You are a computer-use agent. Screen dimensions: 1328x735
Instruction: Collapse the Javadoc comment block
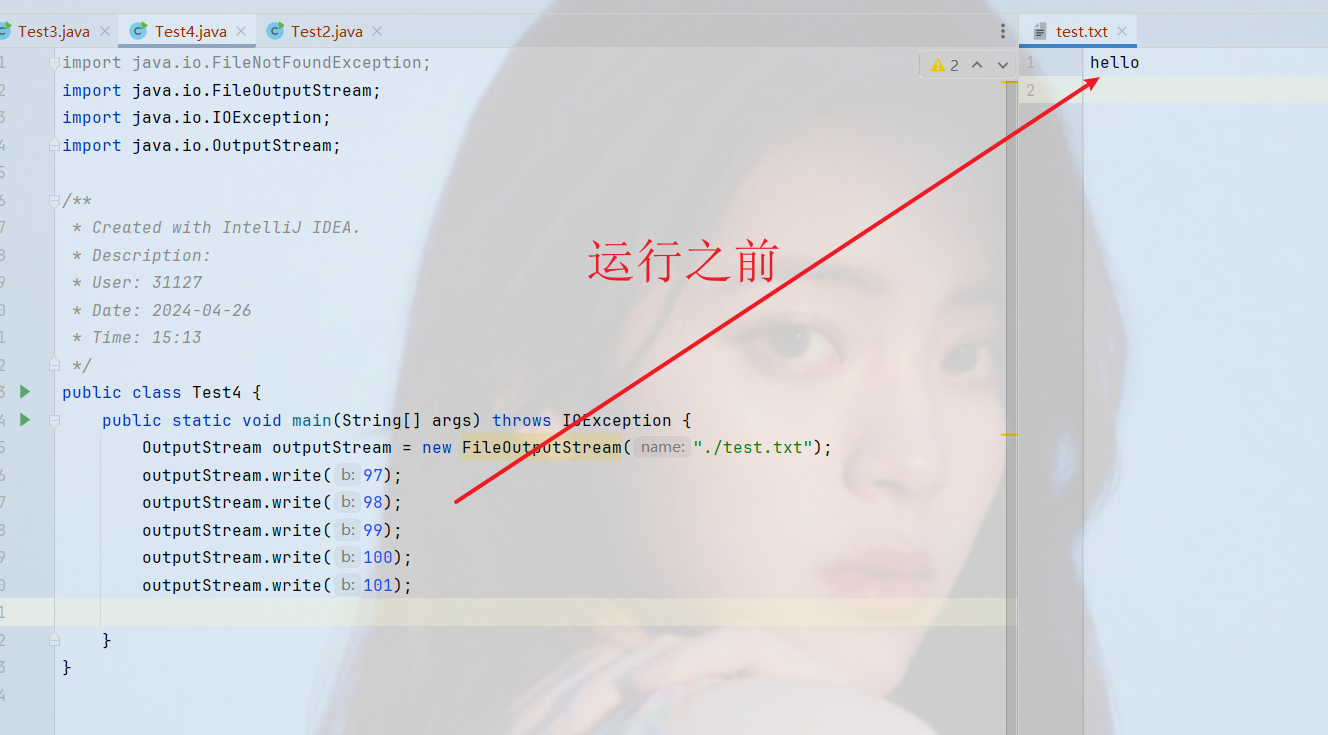(x=55, y=201)
